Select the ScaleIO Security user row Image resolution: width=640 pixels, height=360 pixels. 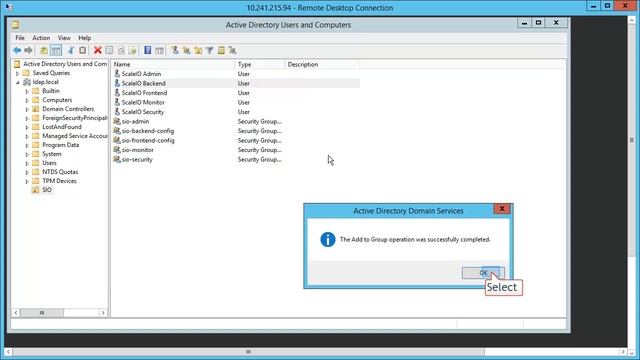[x=236, y=112]
